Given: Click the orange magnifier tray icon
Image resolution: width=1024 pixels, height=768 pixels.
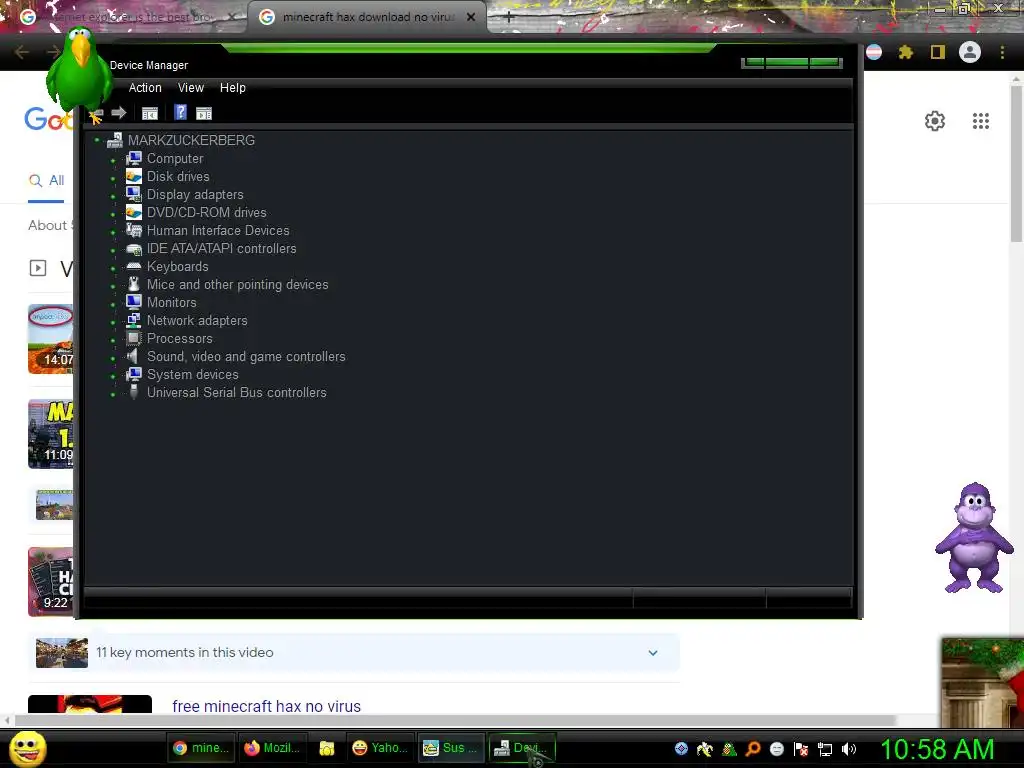Looking at the screenshot, I should tap(753, 749).
